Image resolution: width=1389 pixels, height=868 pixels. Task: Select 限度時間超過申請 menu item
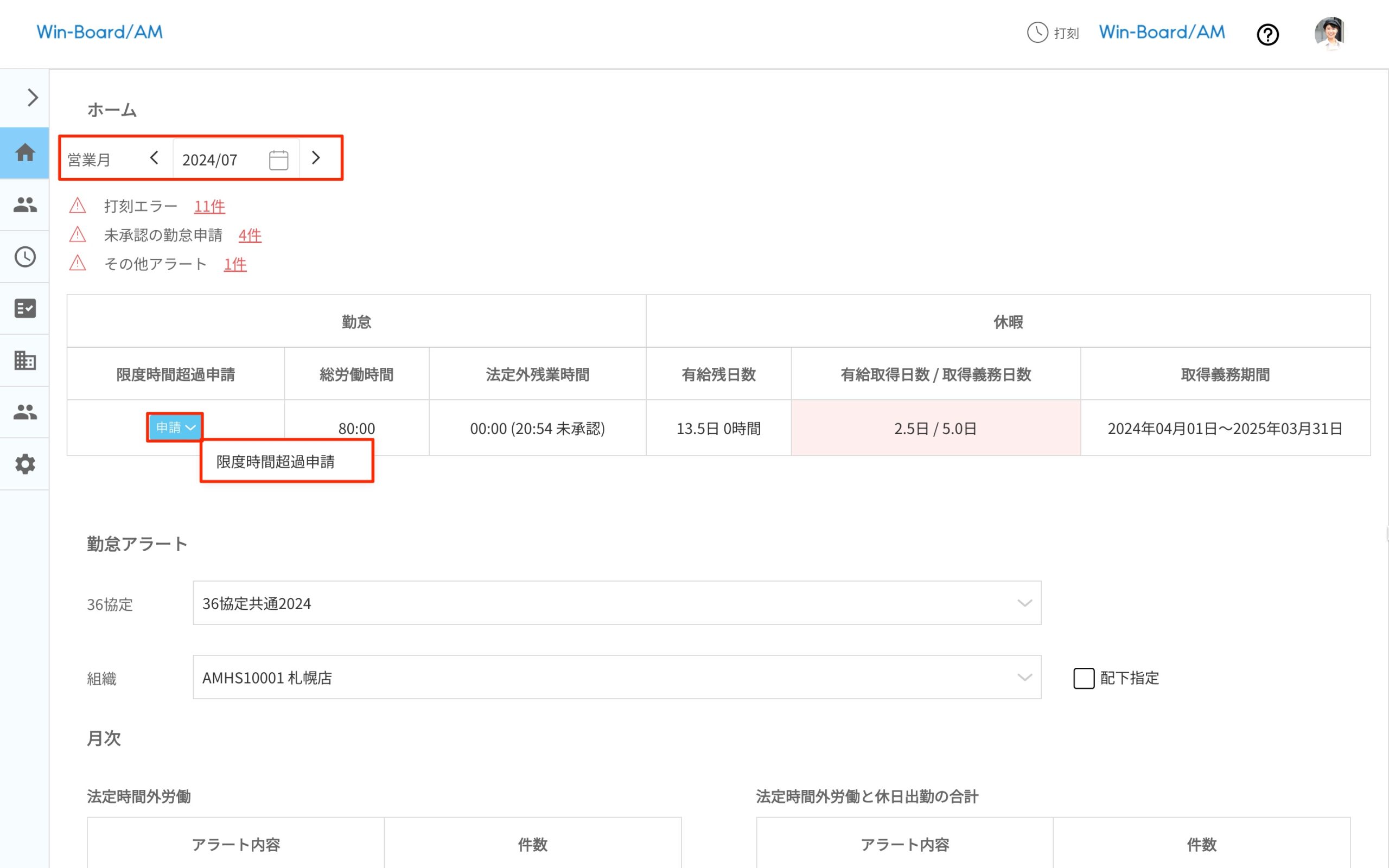[276, 462]
